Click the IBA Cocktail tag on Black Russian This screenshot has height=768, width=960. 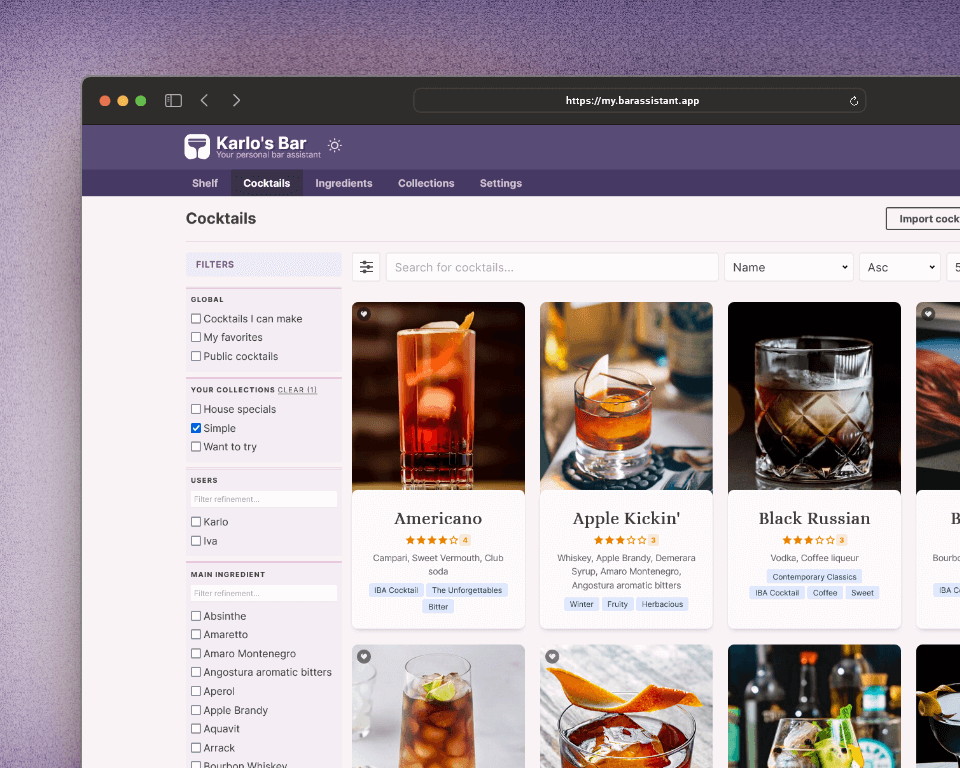777,592
